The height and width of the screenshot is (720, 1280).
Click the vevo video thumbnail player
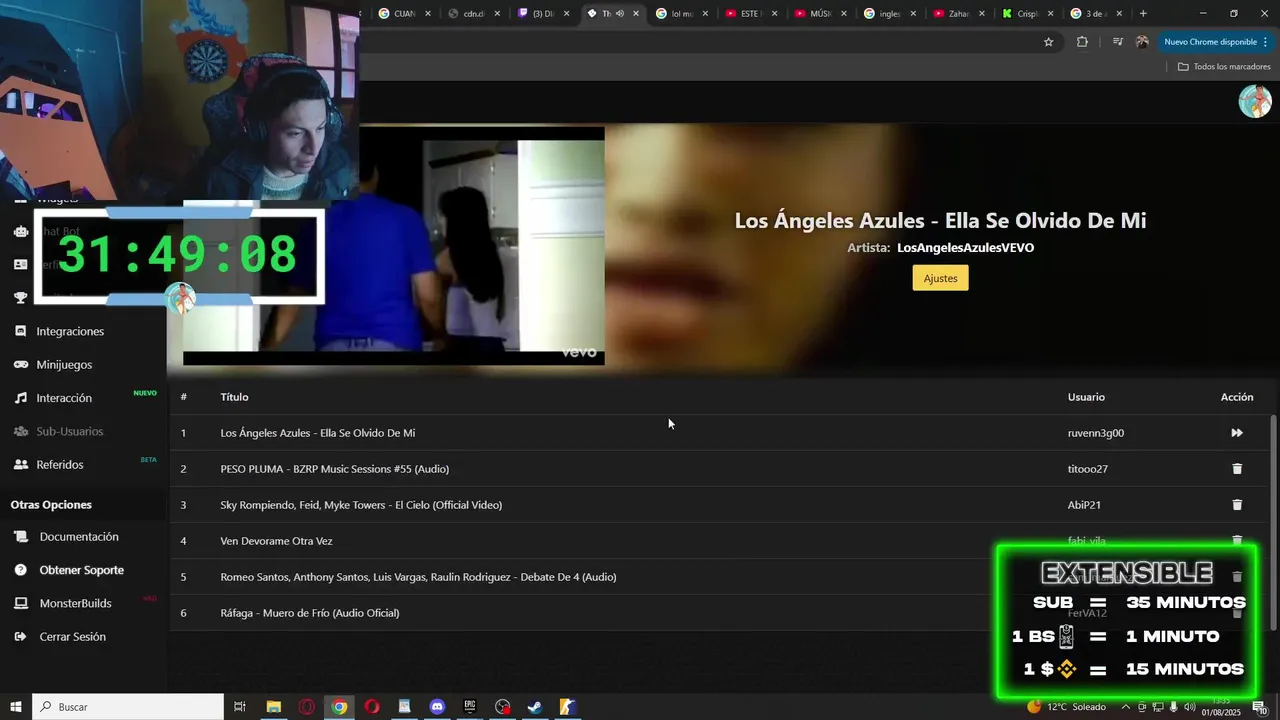click(394, 245)
